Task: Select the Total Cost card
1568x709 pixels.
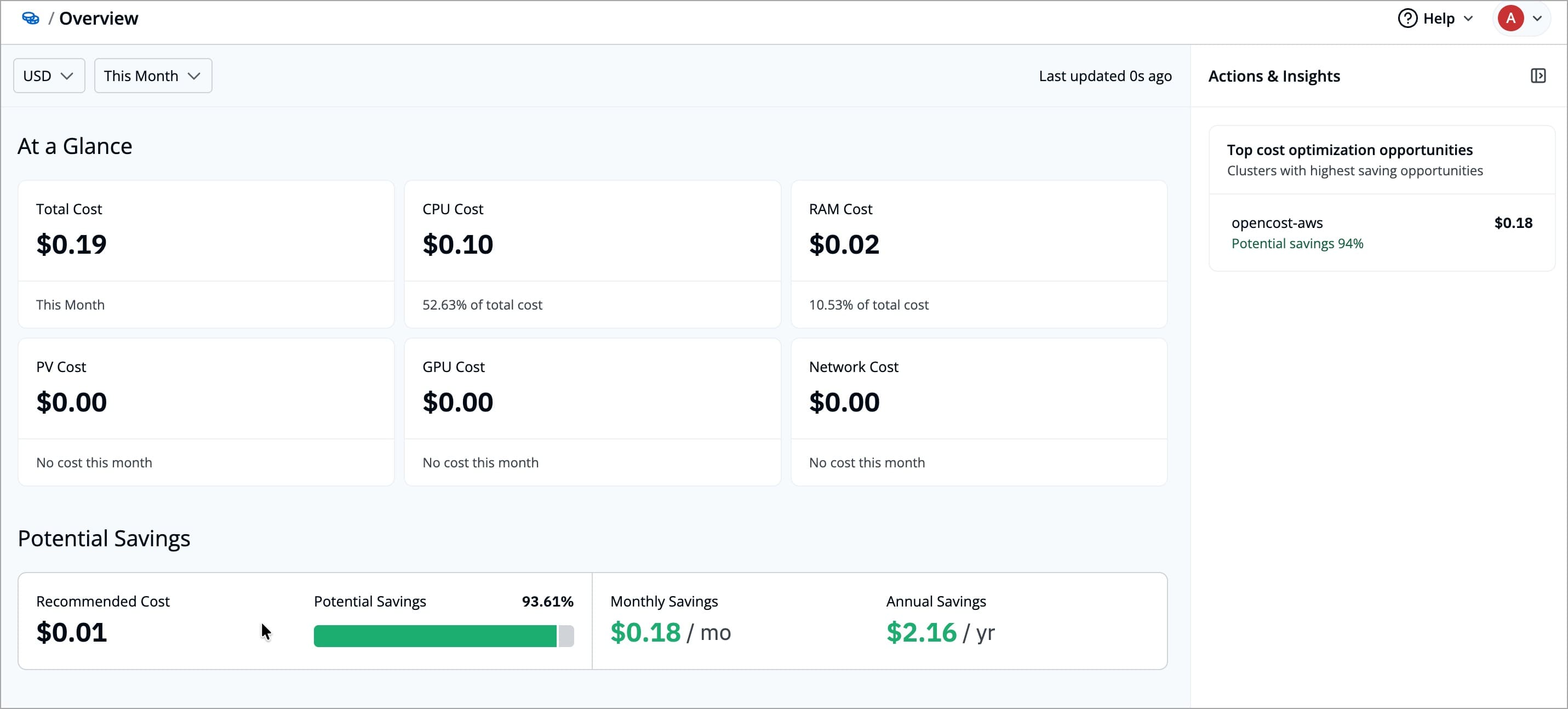Action: (x=206, y=253)
